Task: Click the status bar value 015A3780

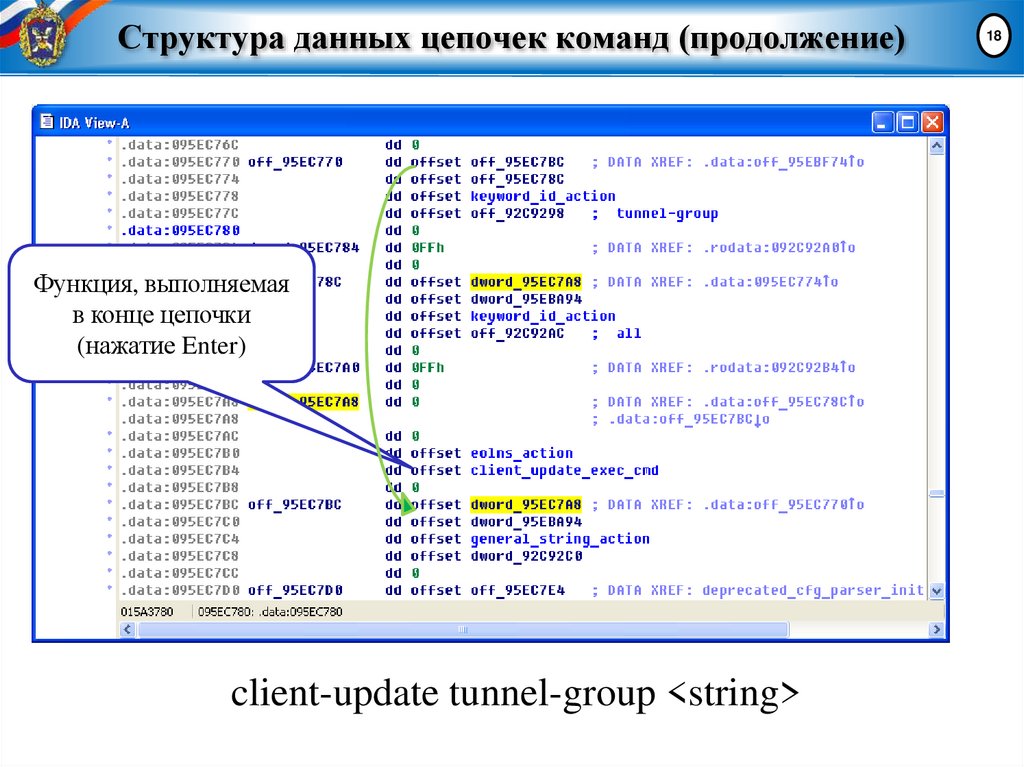Action: (147, 612)
